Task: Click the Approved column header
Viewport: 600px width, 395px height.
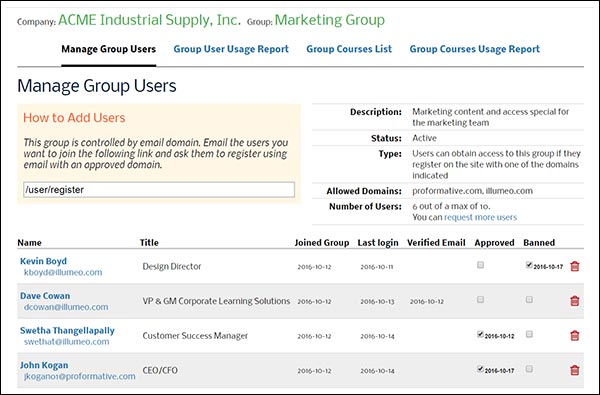Action: pos(494,243)
